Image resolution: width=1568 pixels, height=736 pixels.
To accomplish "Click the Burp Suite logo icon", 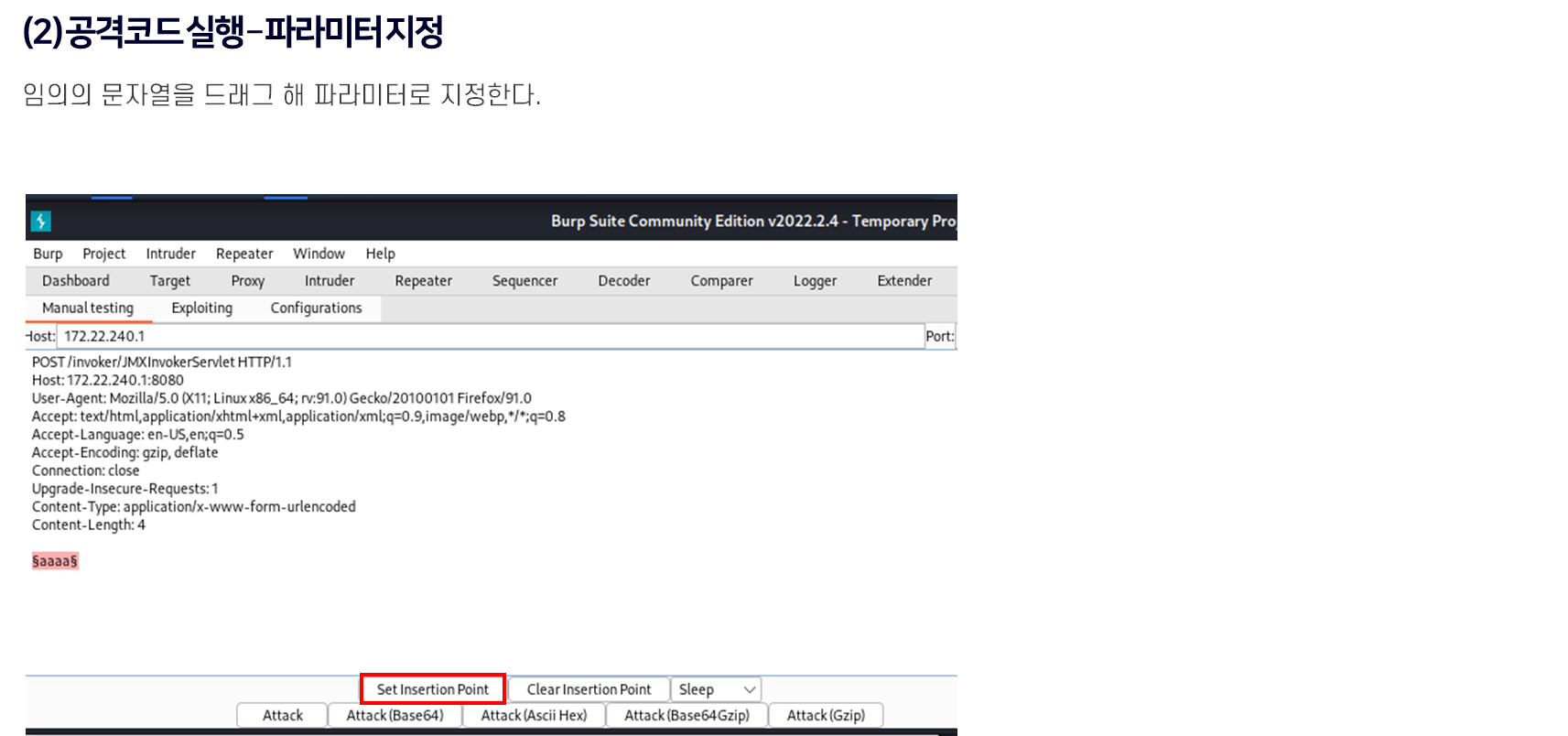I will [40, 221].
